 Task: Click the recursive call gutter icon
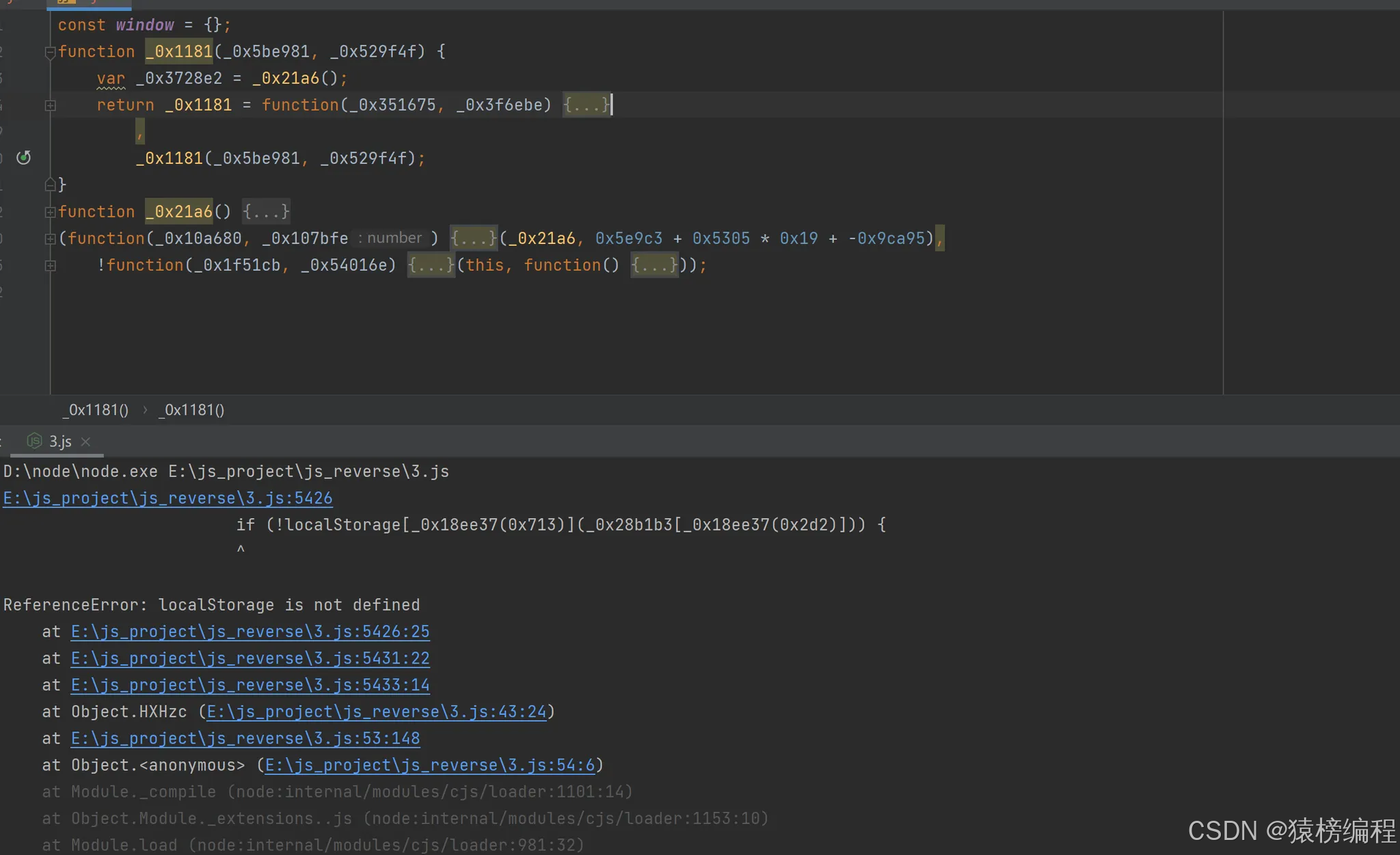tap(24, 158)
